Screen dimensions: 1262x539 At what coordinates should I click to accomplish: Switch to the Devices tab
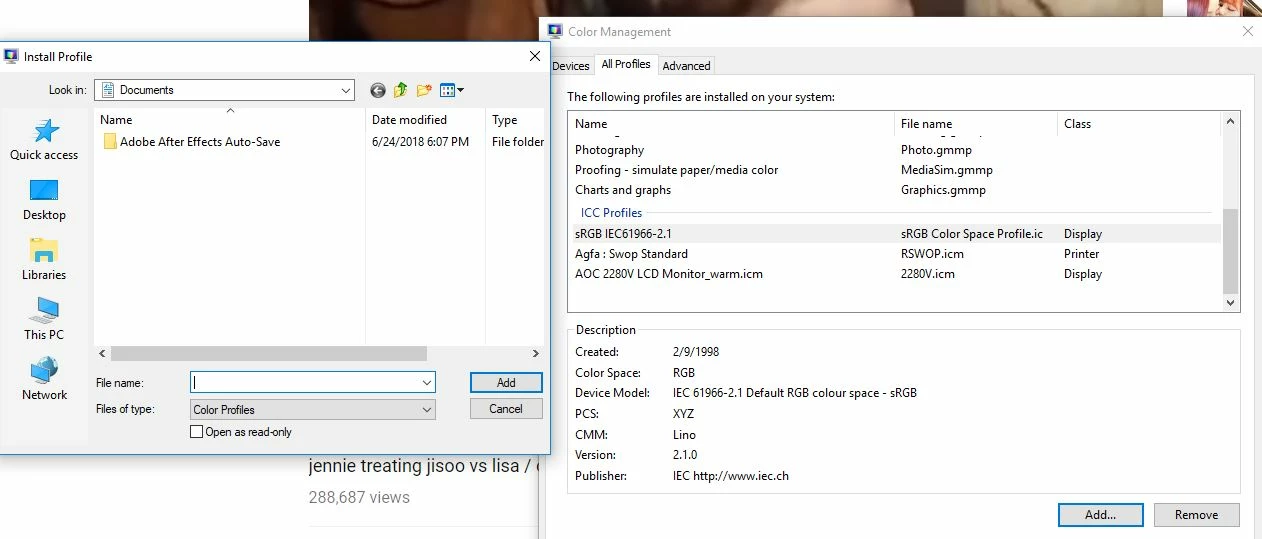click(570, 66)
